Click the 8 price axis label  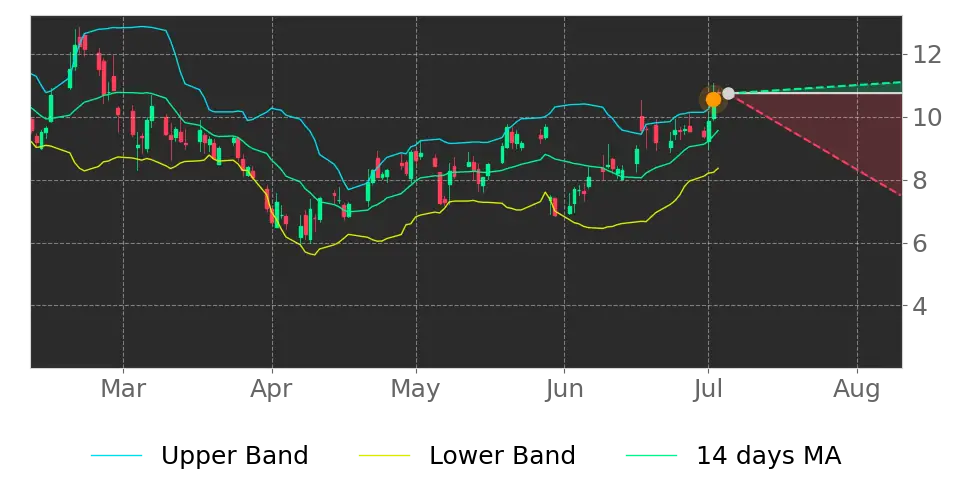coord(919,180)
